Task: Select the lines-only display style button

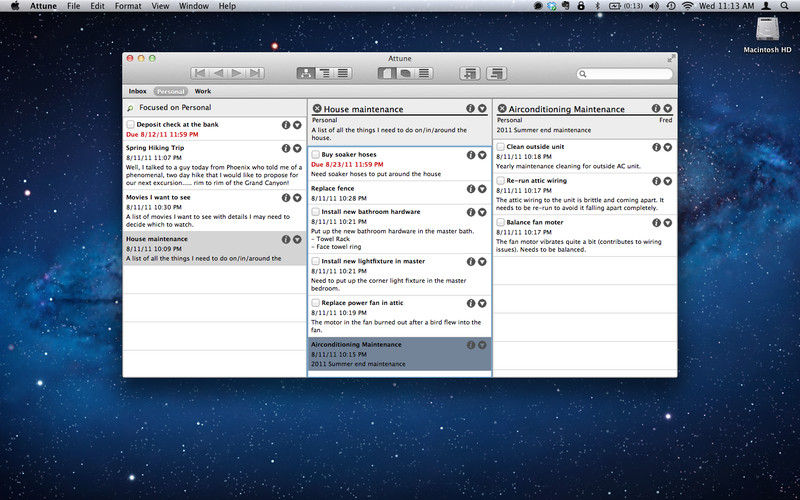Action: coord(424,73)
